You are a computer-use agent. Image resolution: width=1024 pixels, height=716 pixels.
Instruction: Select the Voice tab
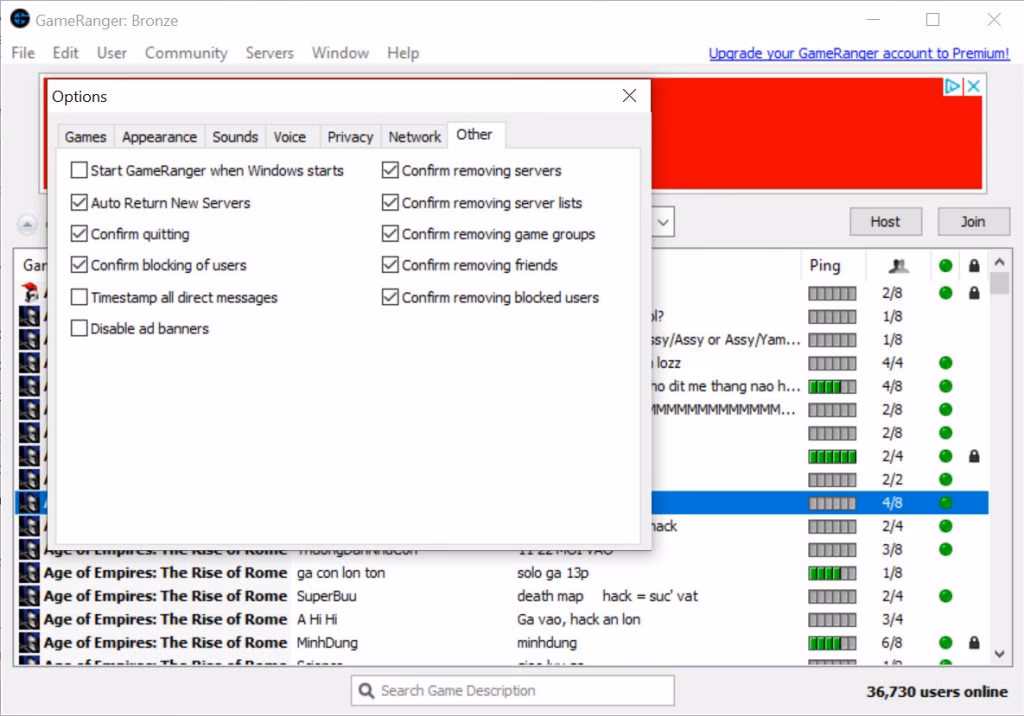click(x=289, y=137)
